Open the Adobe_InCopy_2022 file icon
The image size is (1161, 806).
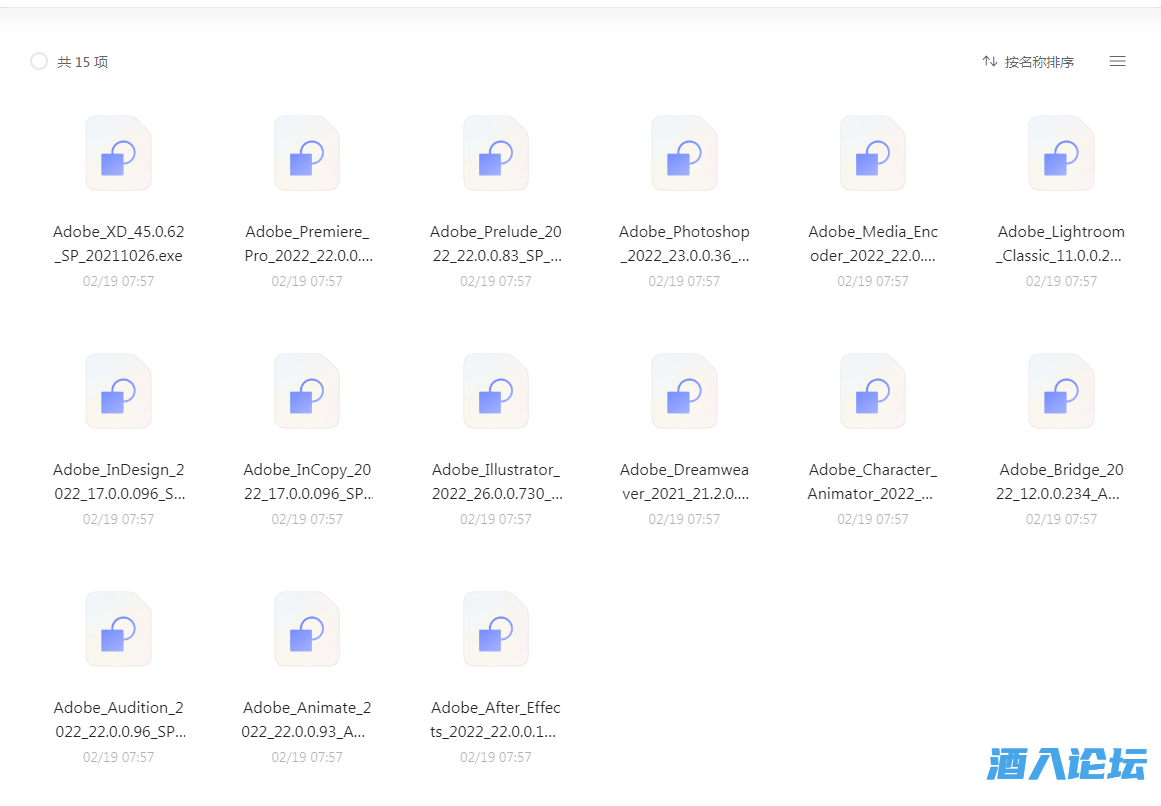point(307,392)
